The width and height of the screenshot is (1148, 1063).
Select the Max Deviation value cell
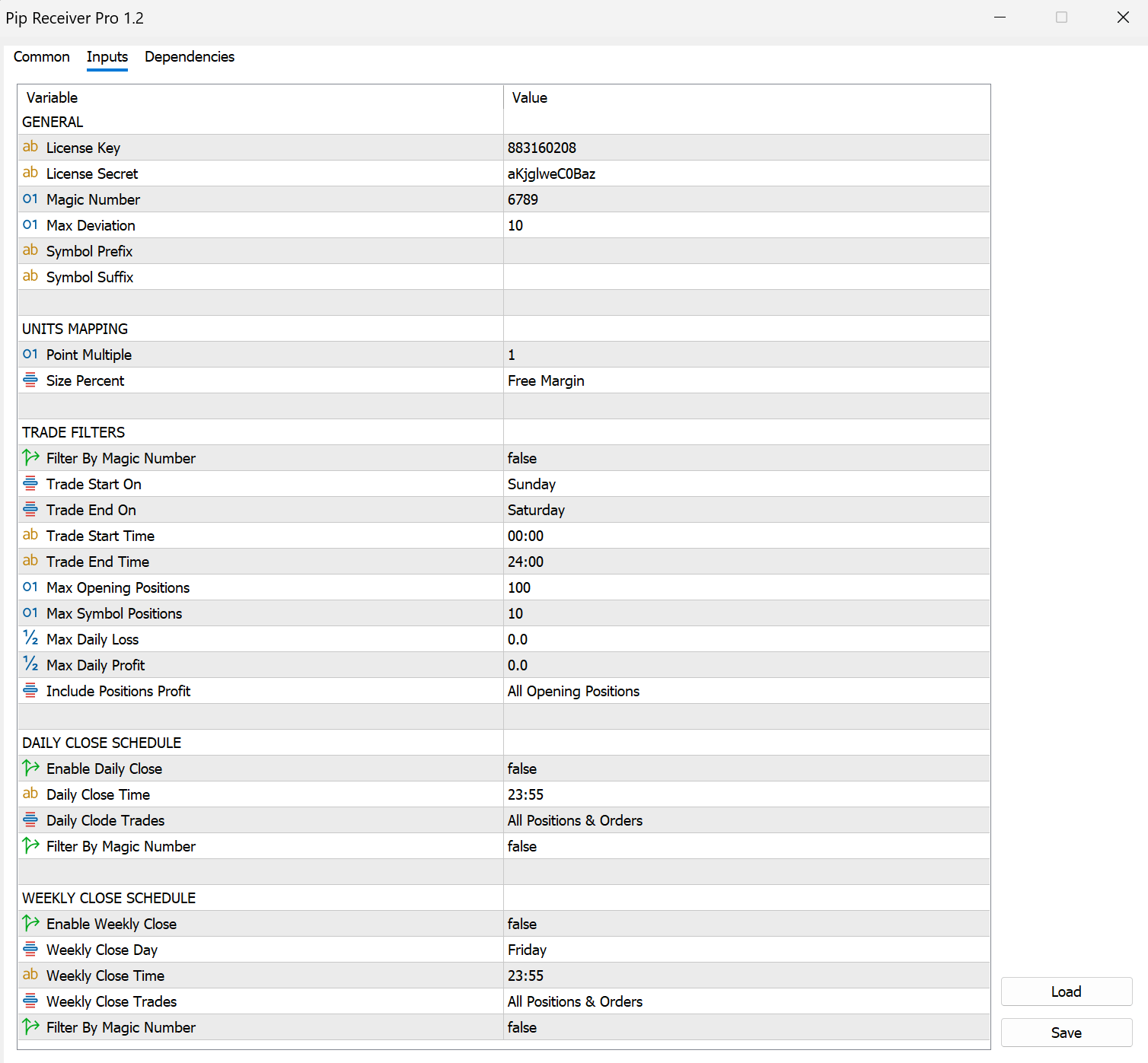[x=746, y=225]
